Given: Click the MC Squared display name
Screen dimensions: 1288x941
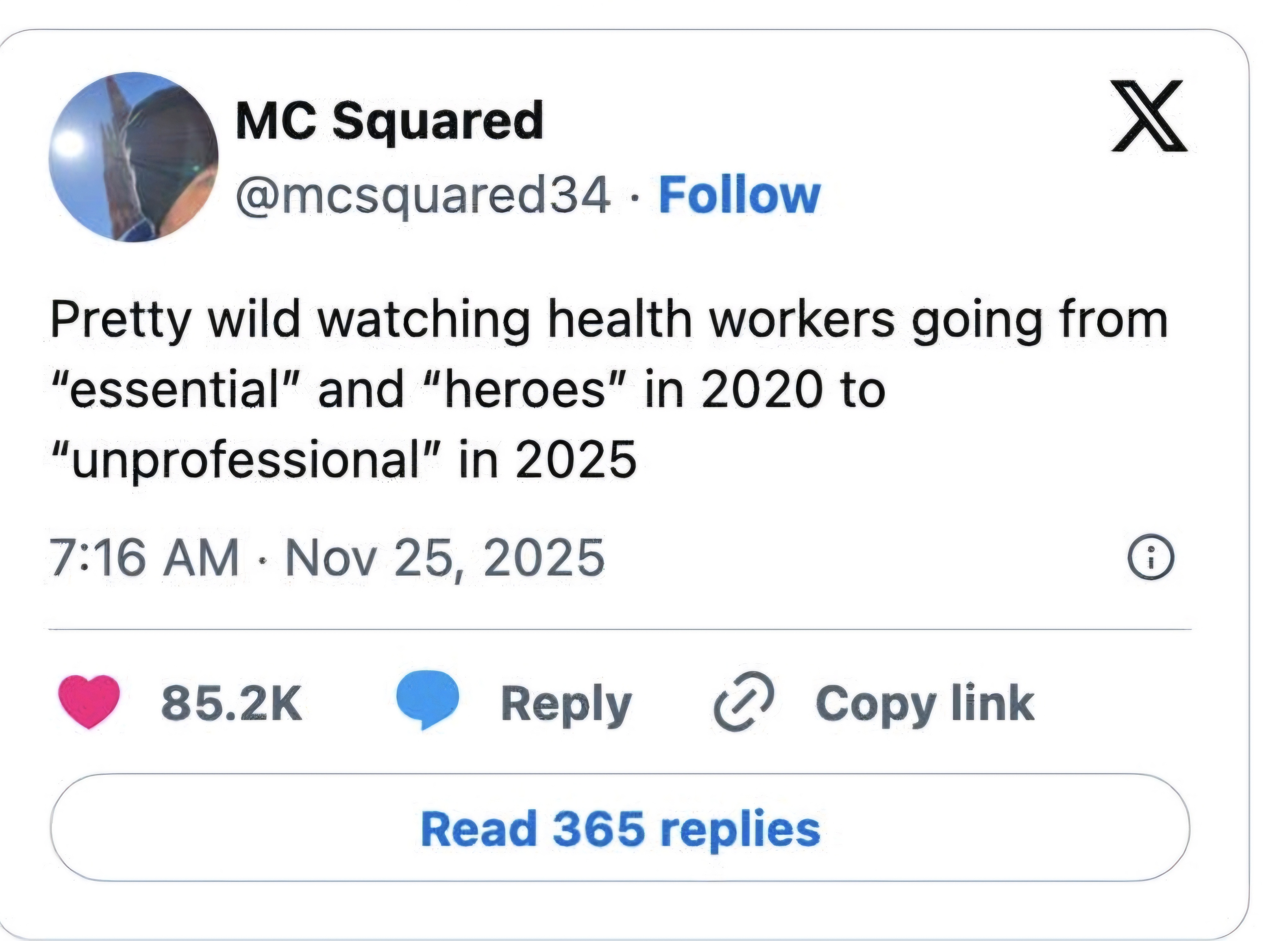Looking at the screenshot, I should 390,121.
